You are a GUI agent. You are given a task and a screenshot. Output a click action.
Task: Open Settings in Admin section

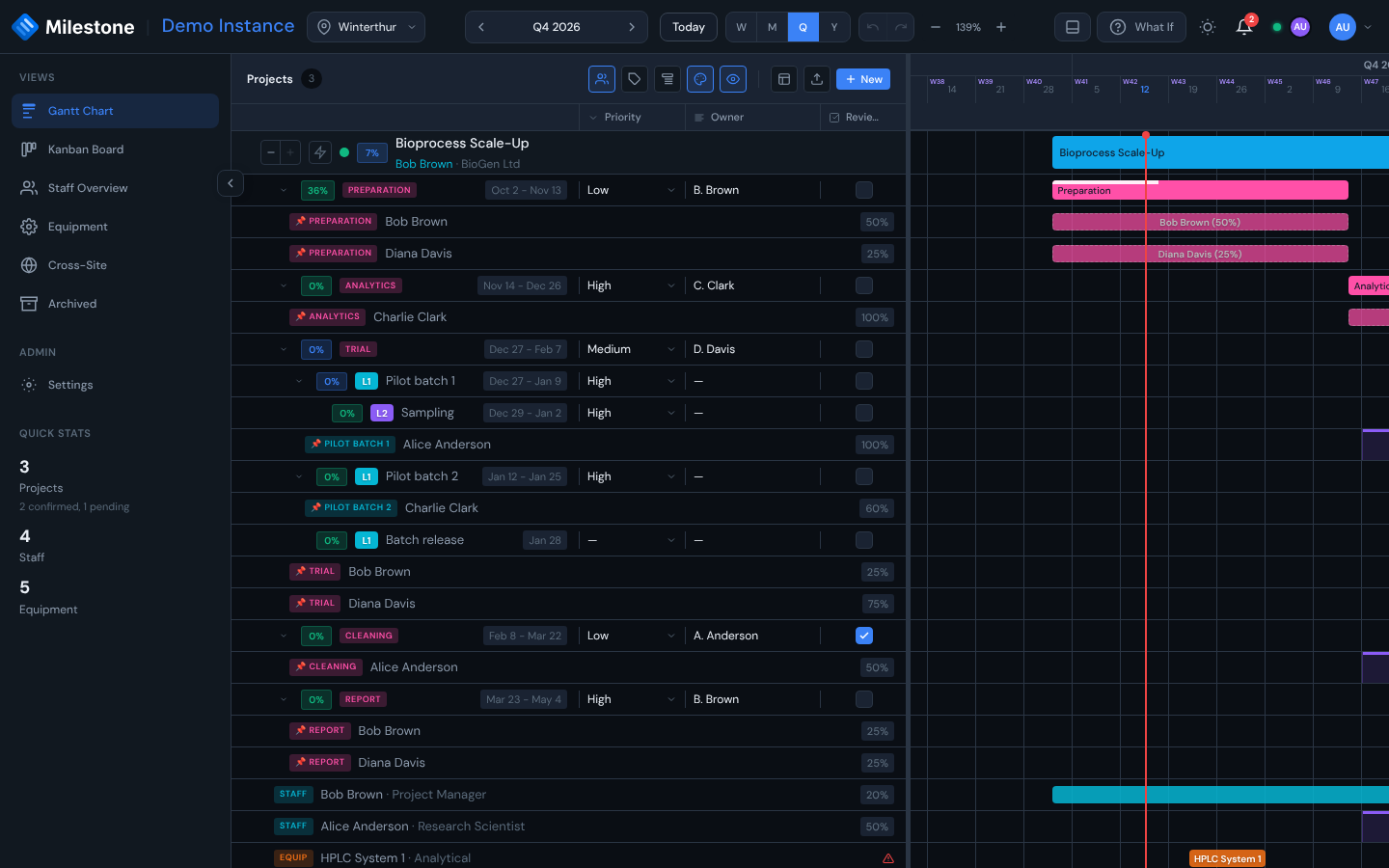[115, 385]
